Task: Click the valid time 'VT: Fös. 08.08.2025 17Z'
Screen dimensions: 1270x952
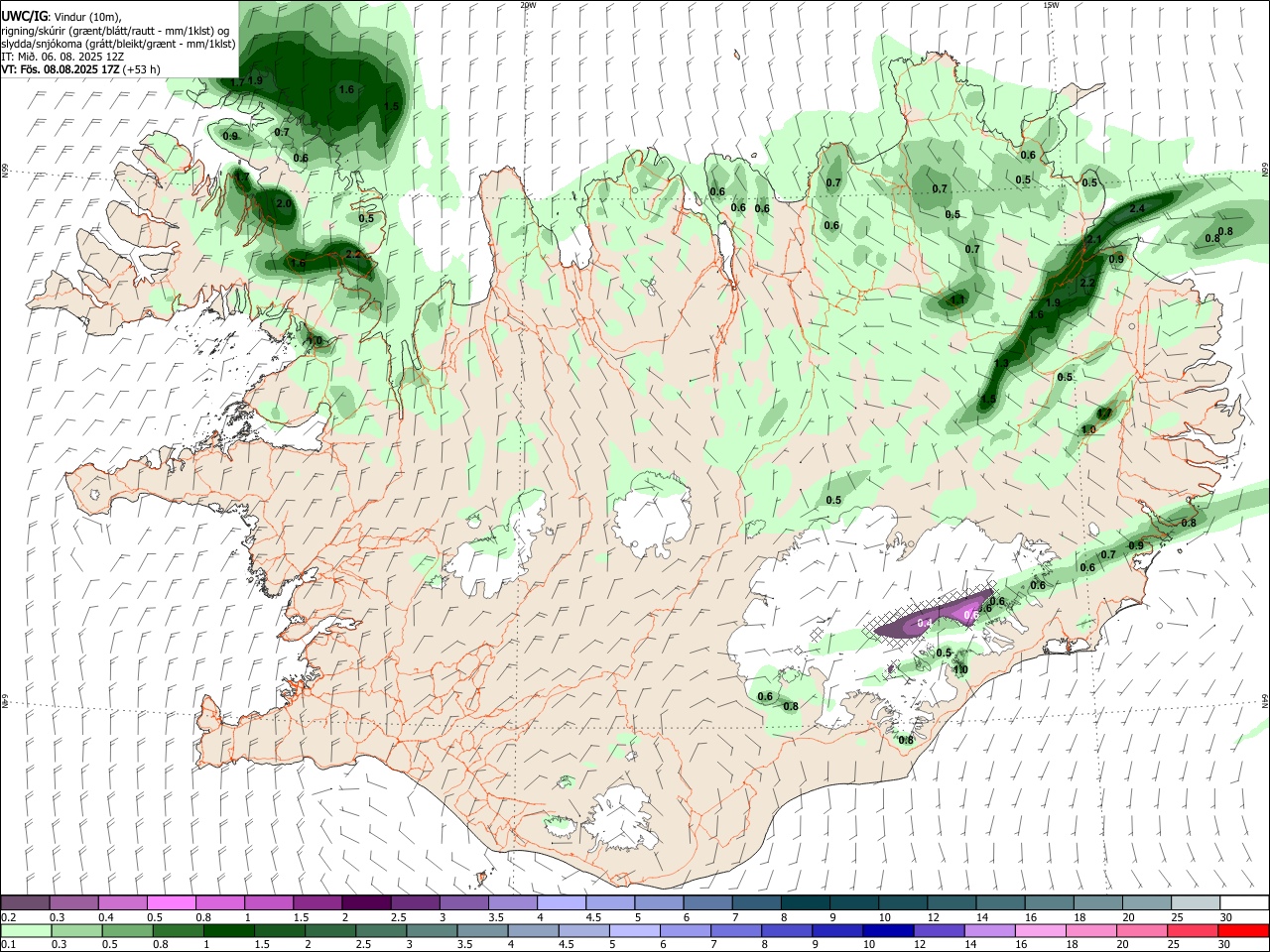Action: coord(62,69)
